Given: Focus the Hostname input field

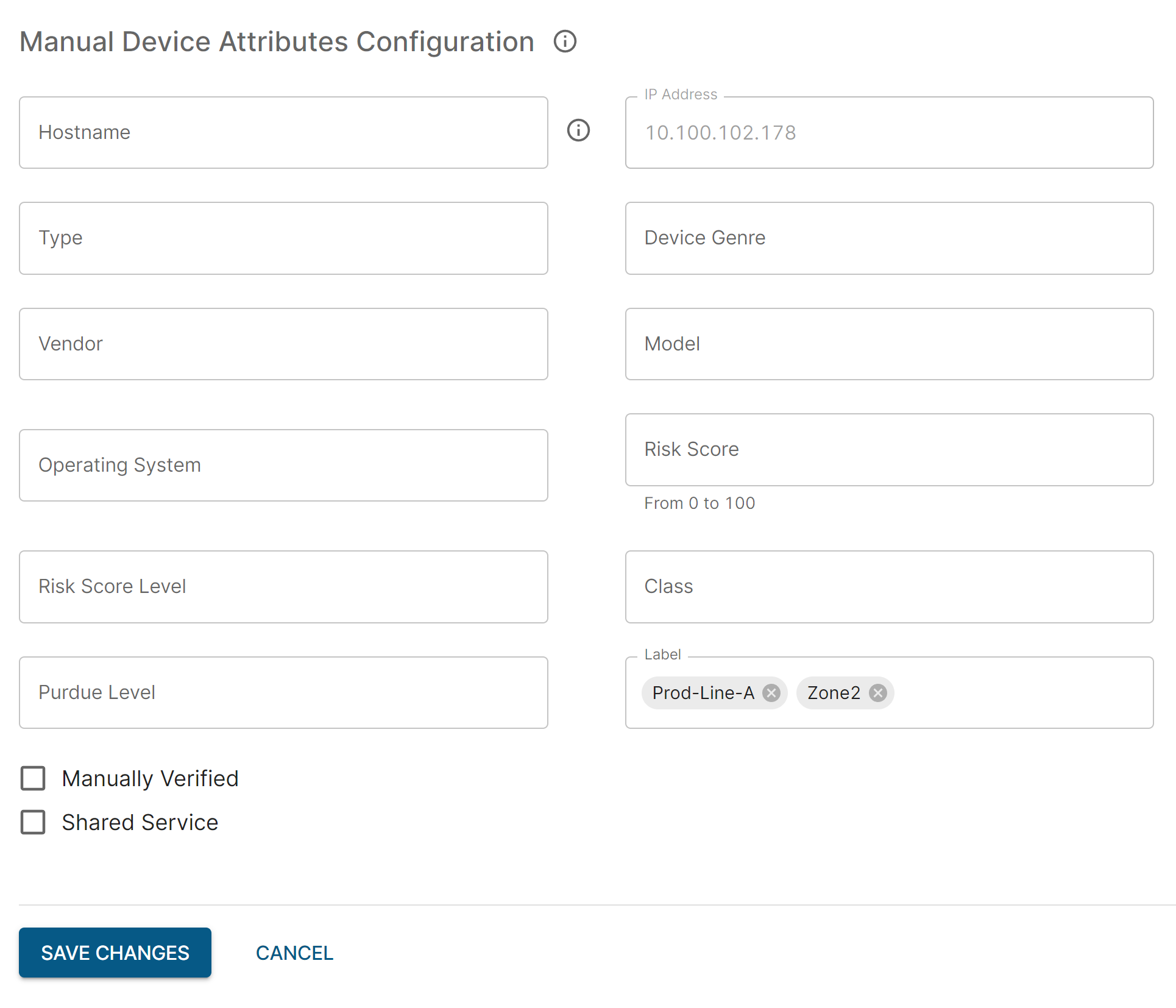Looking at the screenshot, I should tap(283, 132).
